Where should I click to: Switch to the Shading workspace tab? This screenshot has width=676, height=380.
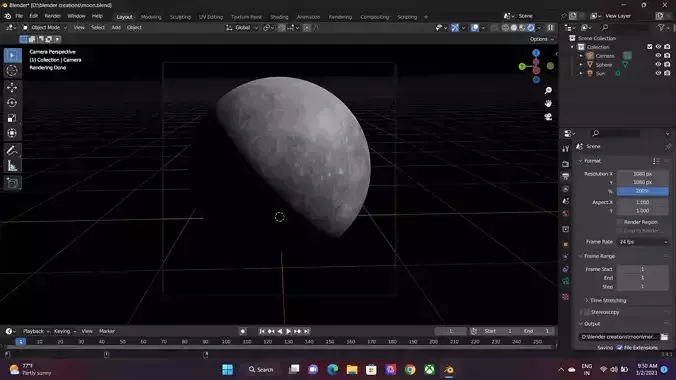[x=279, y=17]
